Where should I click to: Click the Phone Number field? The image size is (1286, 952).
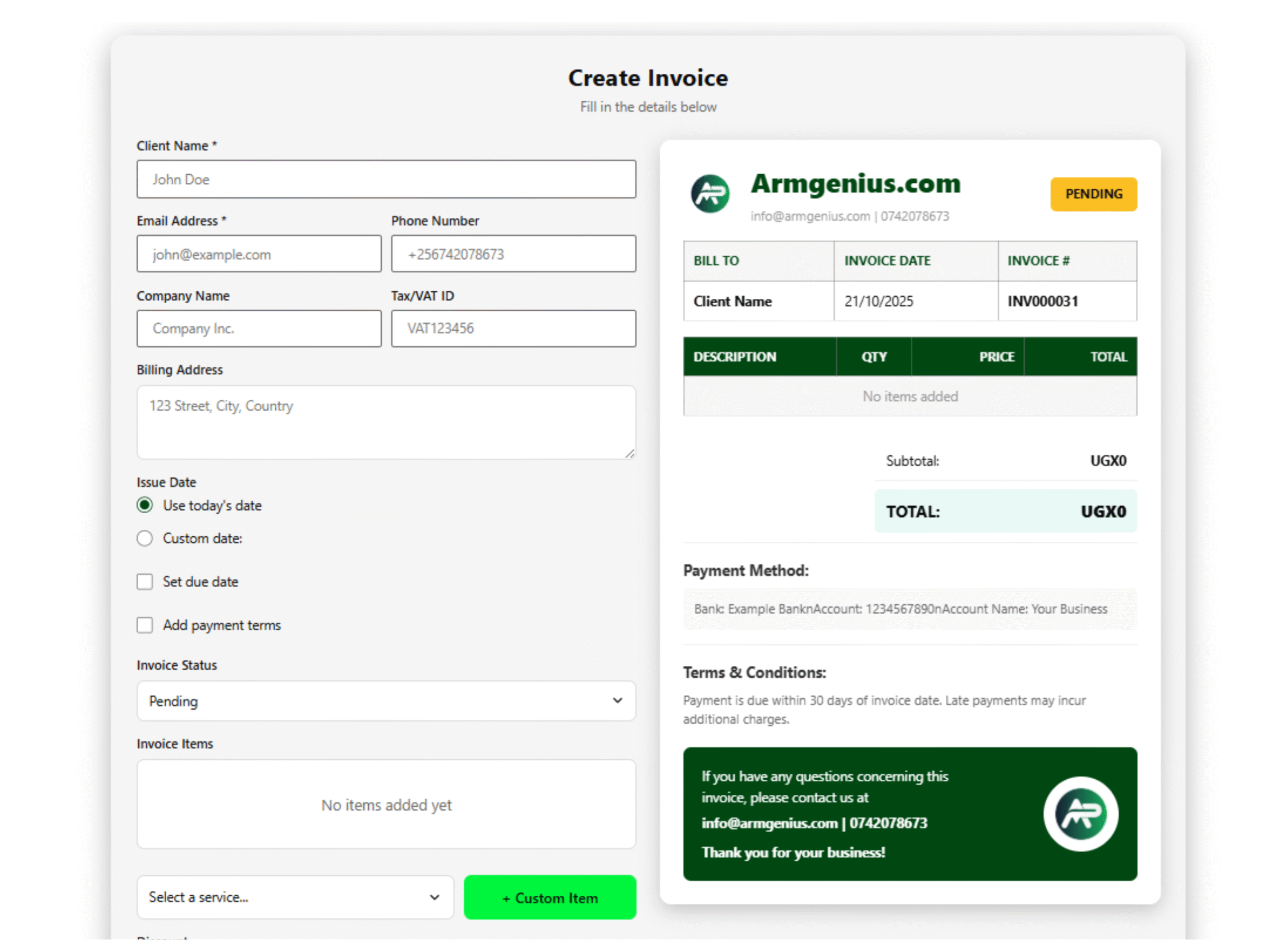[513, 254]
